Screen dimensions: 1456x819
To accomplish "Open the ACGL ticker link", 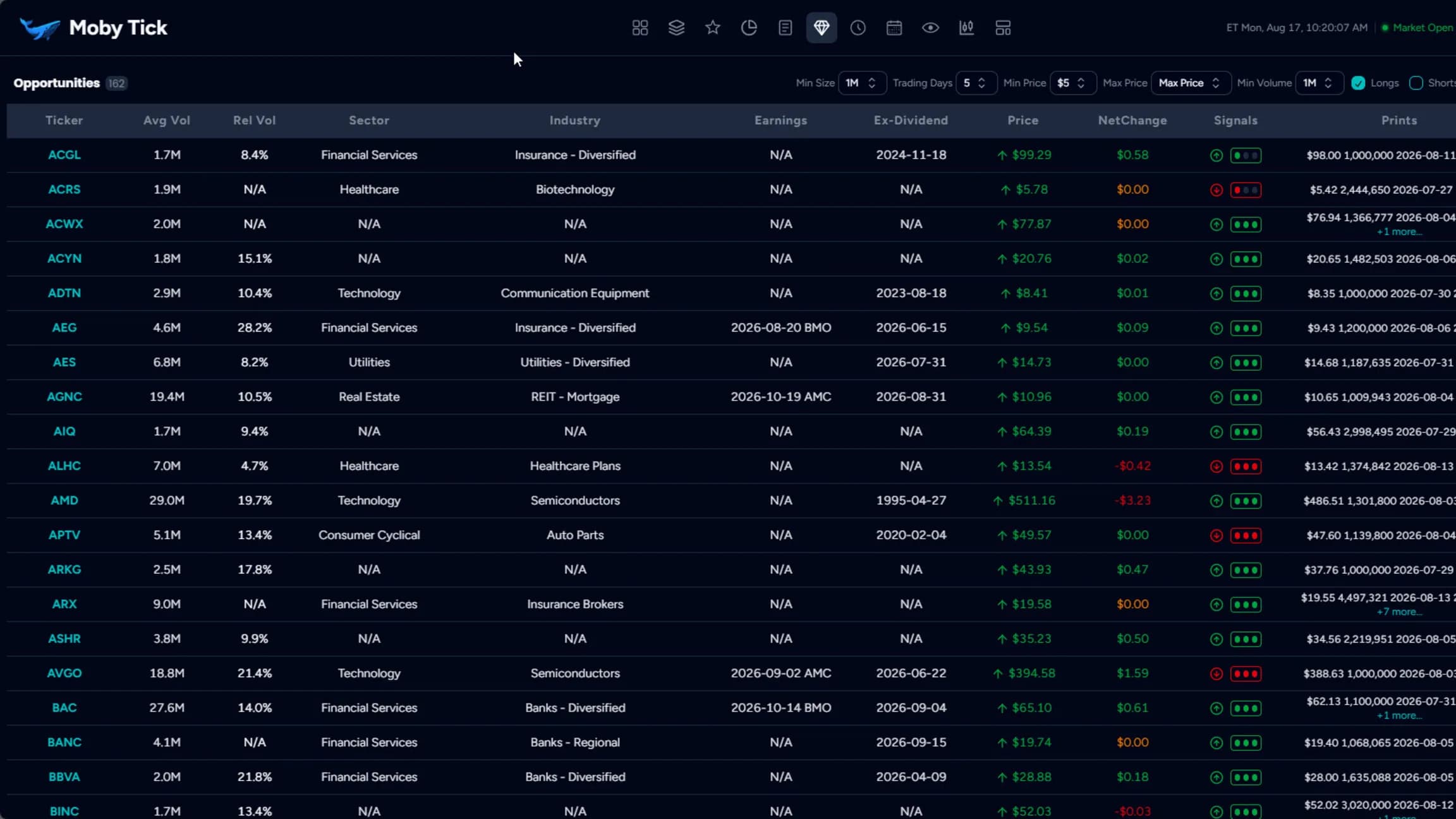I will [x=64, y=155].
